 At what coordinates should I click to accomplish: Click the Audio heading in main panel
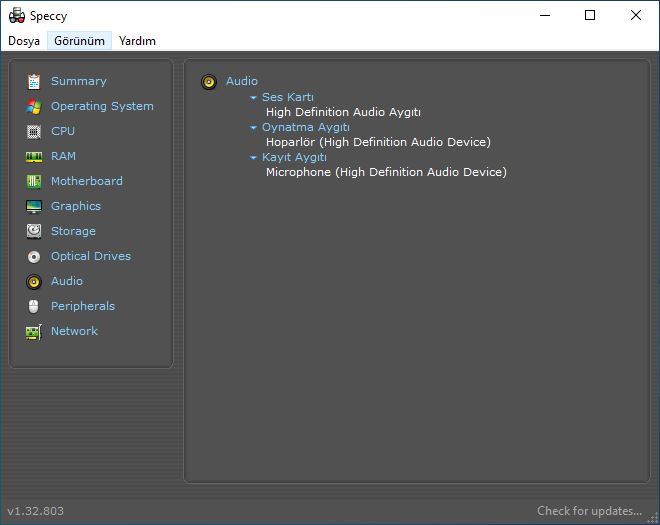click(242, 81)
